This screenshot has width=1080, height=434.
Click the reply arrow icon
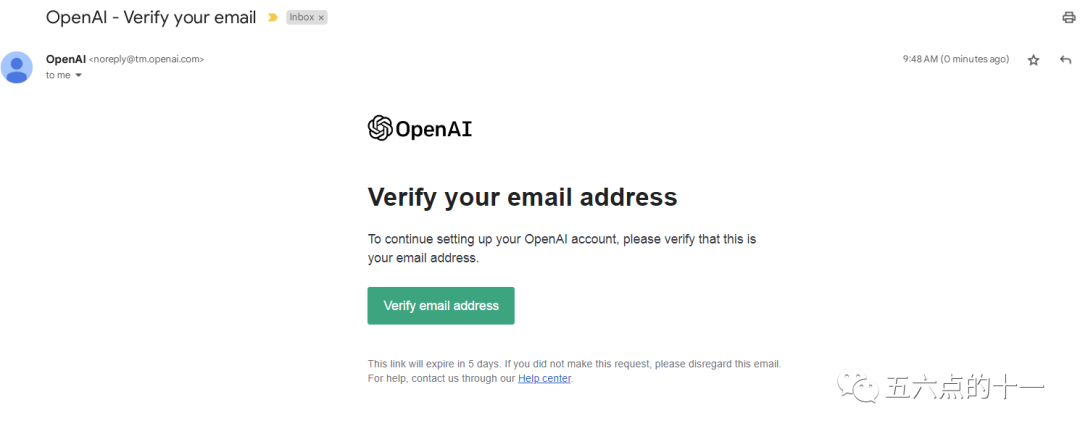point(1066,60)
